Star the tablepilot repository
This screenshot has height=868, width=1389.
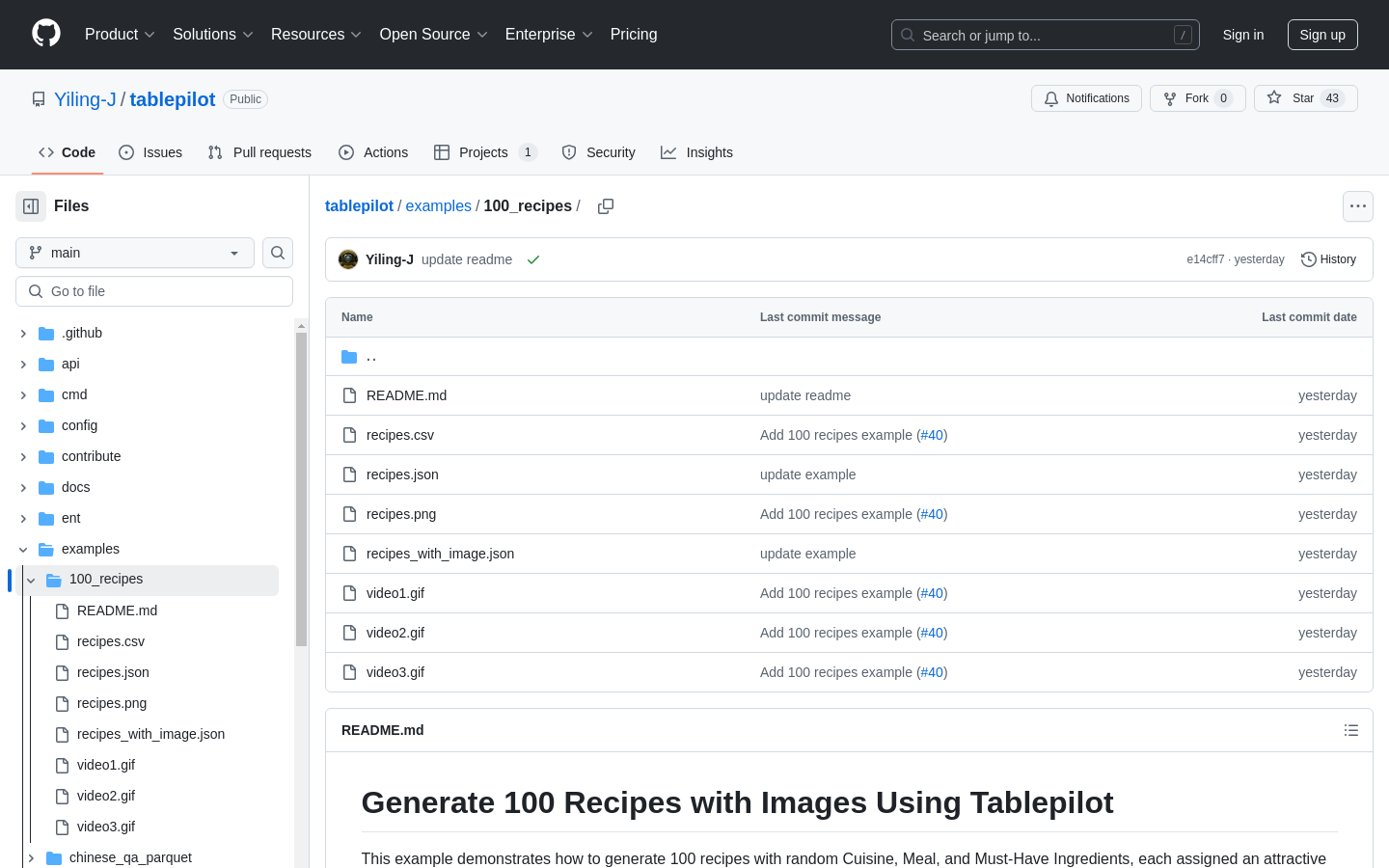(1306, 98)
